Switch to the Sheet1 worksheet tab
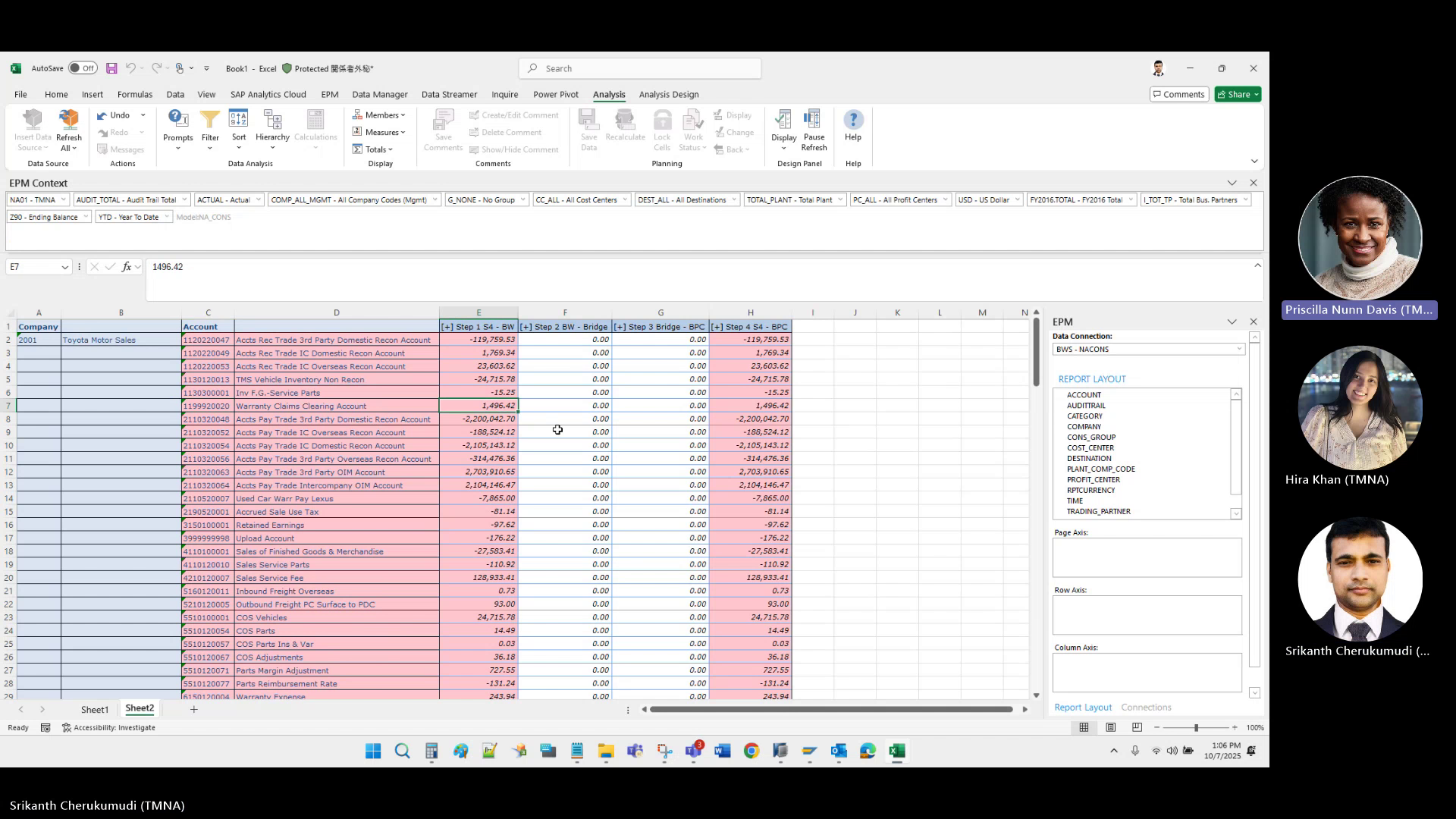Screen dimensions: 1456x819 94,709
